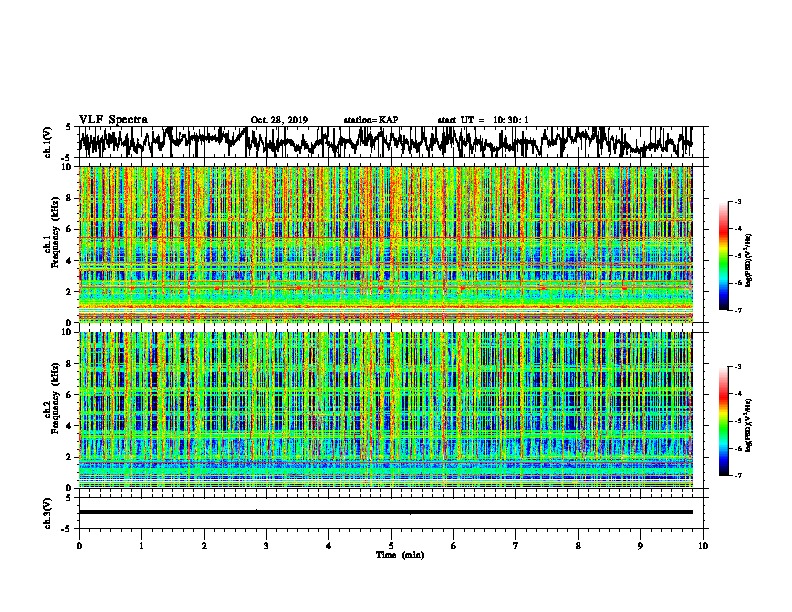
Task: Click time axis tick label 1
Action: coord(141,546)
